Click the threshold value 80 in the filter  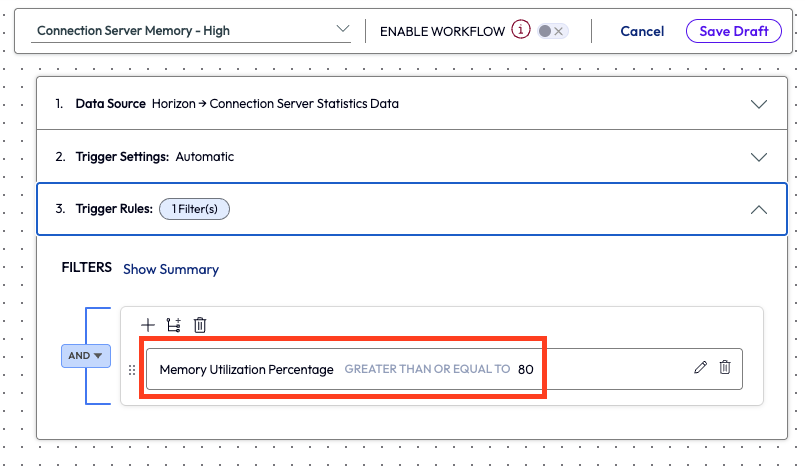[526, 369]
